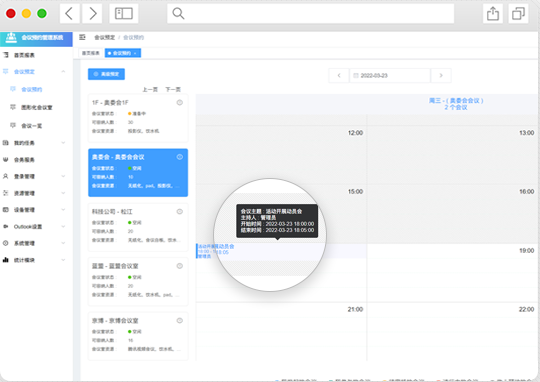Toggle the browser sidebar panel icon
The image size is (540, 382).
pyautogui.click(x=124, y=14)
